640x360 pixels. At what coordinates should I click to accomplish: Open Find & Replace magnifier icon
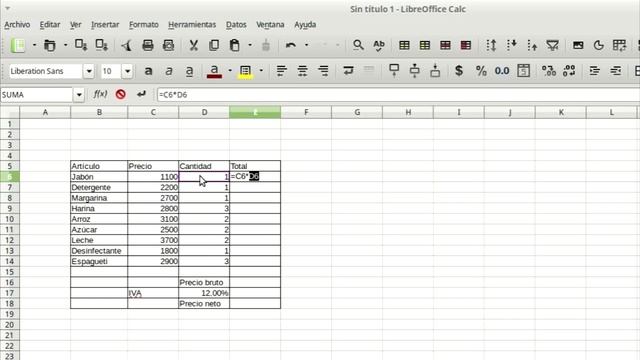[x=358, y=45]
